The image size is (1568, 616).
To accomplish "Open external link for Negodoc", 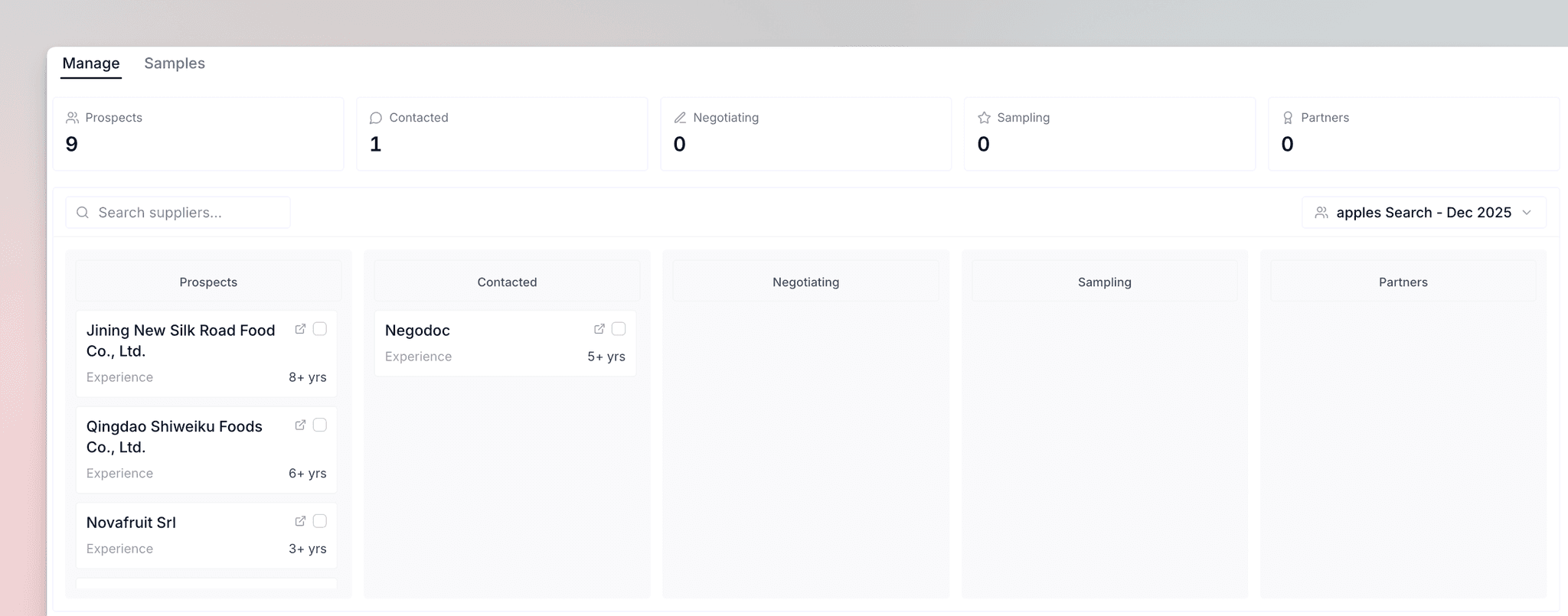I will coord(599,329).
